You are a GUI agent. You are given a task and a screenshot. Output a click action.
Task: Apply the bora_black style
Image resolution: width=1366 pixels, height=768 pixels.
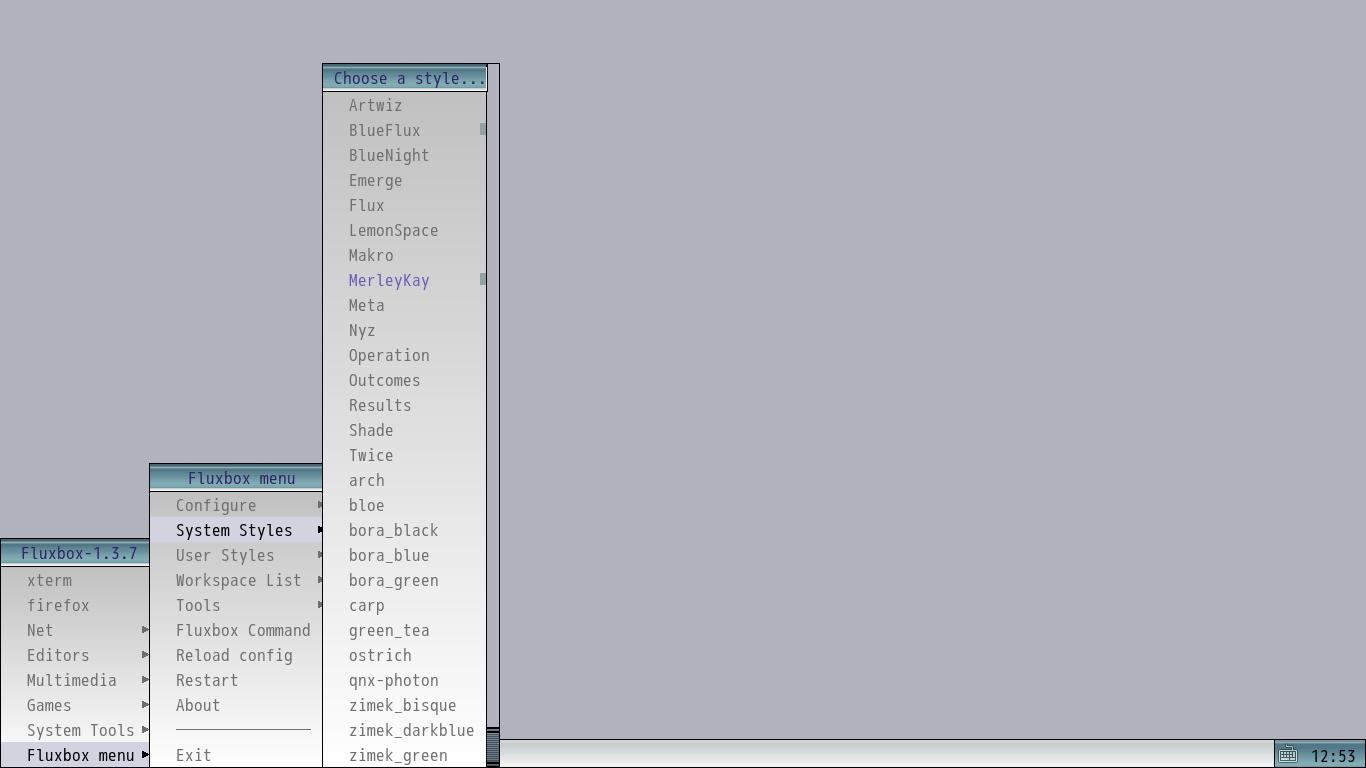pos(405,530)
